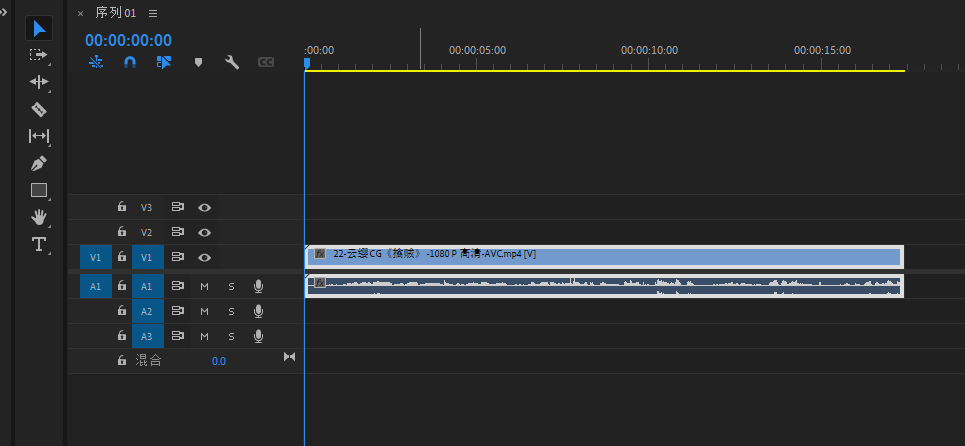The width and height of the screenshot is (965, 446).
Task: Choose the Ripple Edit tool
Action: pos(39,82)
